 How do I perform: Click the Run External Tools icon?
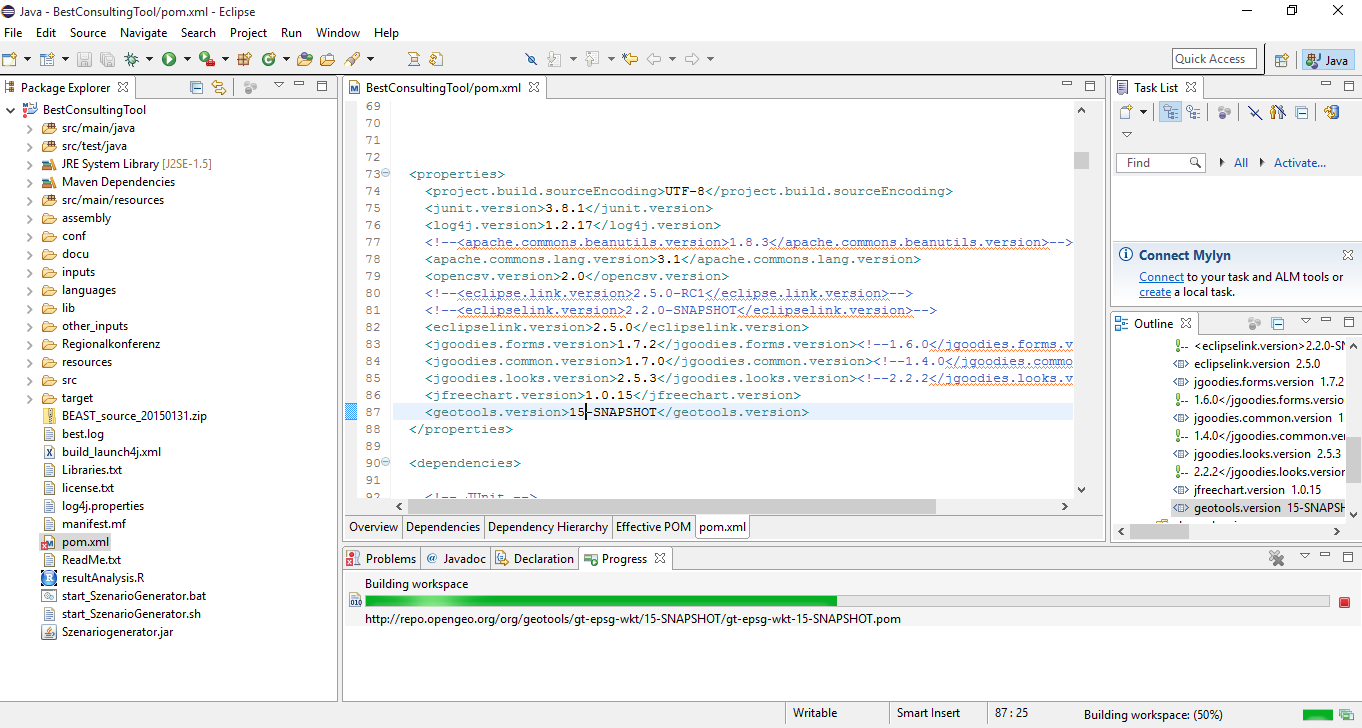[x=206, y=59]
